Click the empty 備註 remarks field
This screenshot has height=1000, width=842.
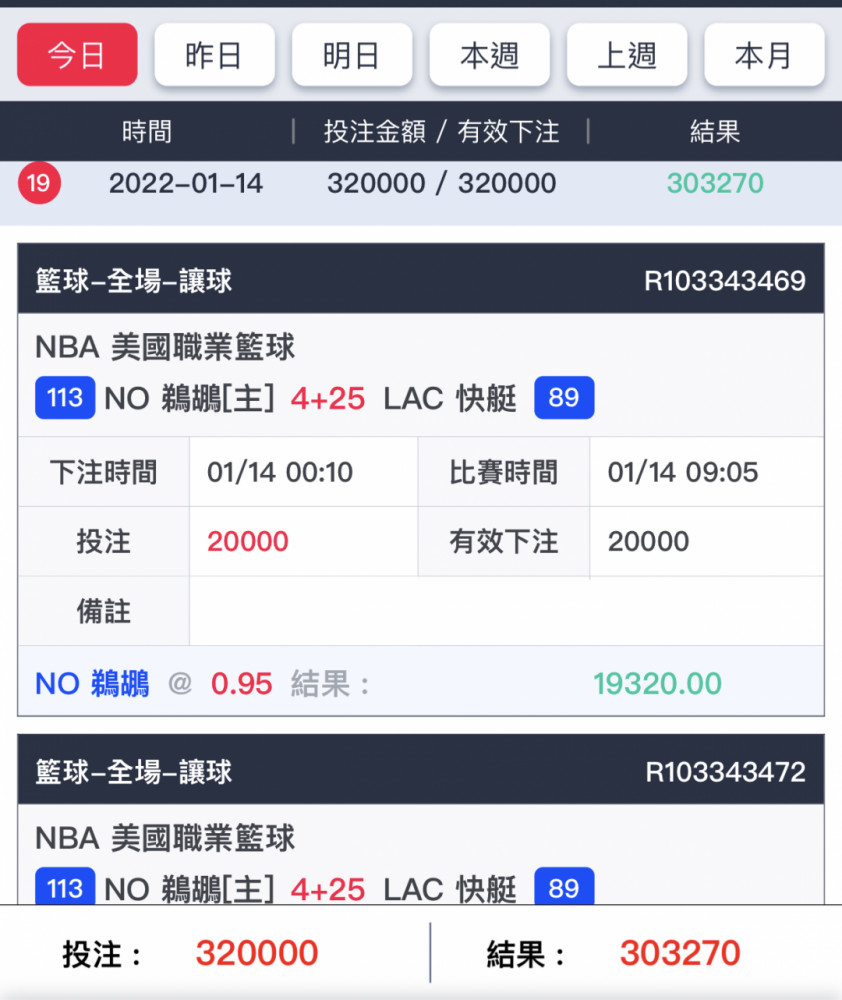506,612
